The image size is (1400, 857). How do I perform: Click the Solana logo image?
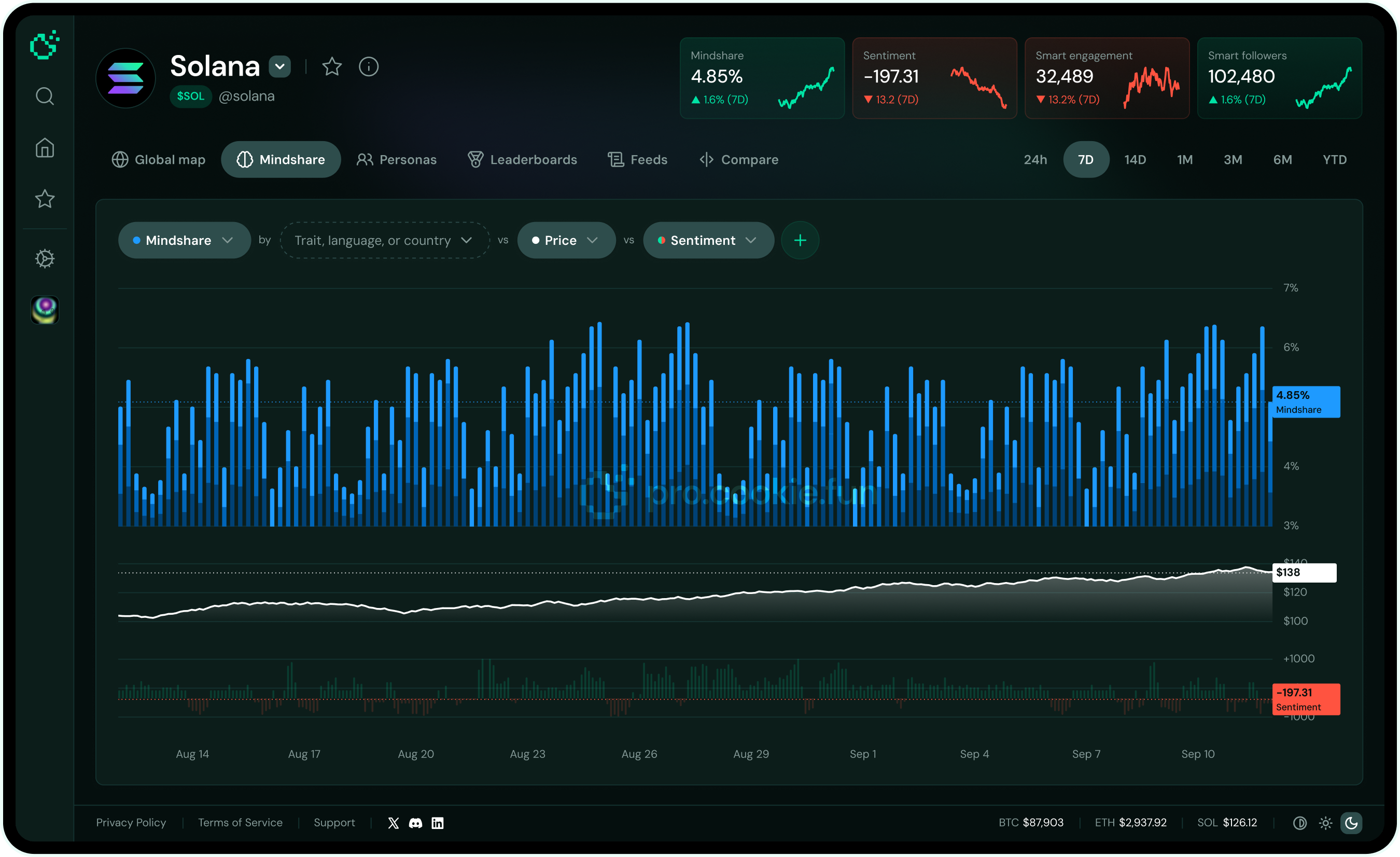125,78
